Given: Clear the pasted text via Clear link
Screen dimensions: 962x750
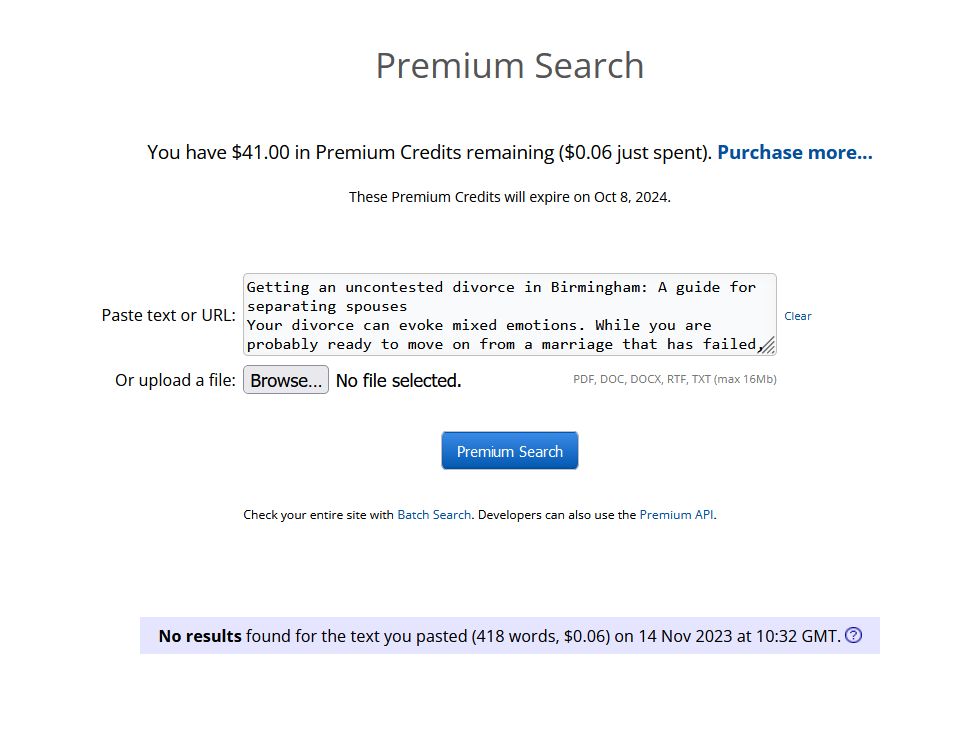Looking at the screenshot, I should tap(797, 316).
